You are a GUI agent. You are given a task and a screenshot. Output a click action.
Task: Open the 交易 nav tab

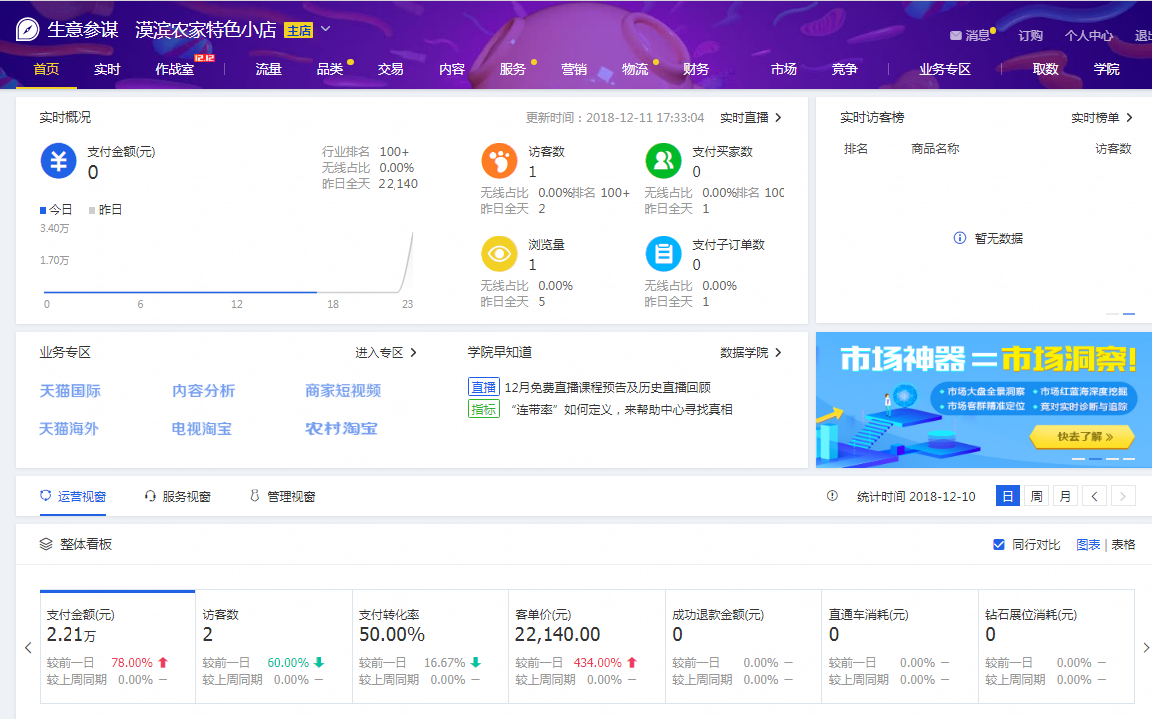point(391,69)
